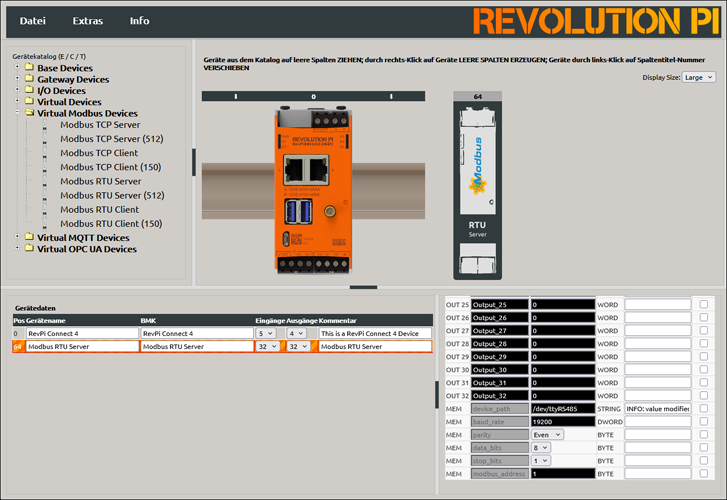Select position 64 row cell
Viewport: 727px width, 500px height.
coord(18,346)
